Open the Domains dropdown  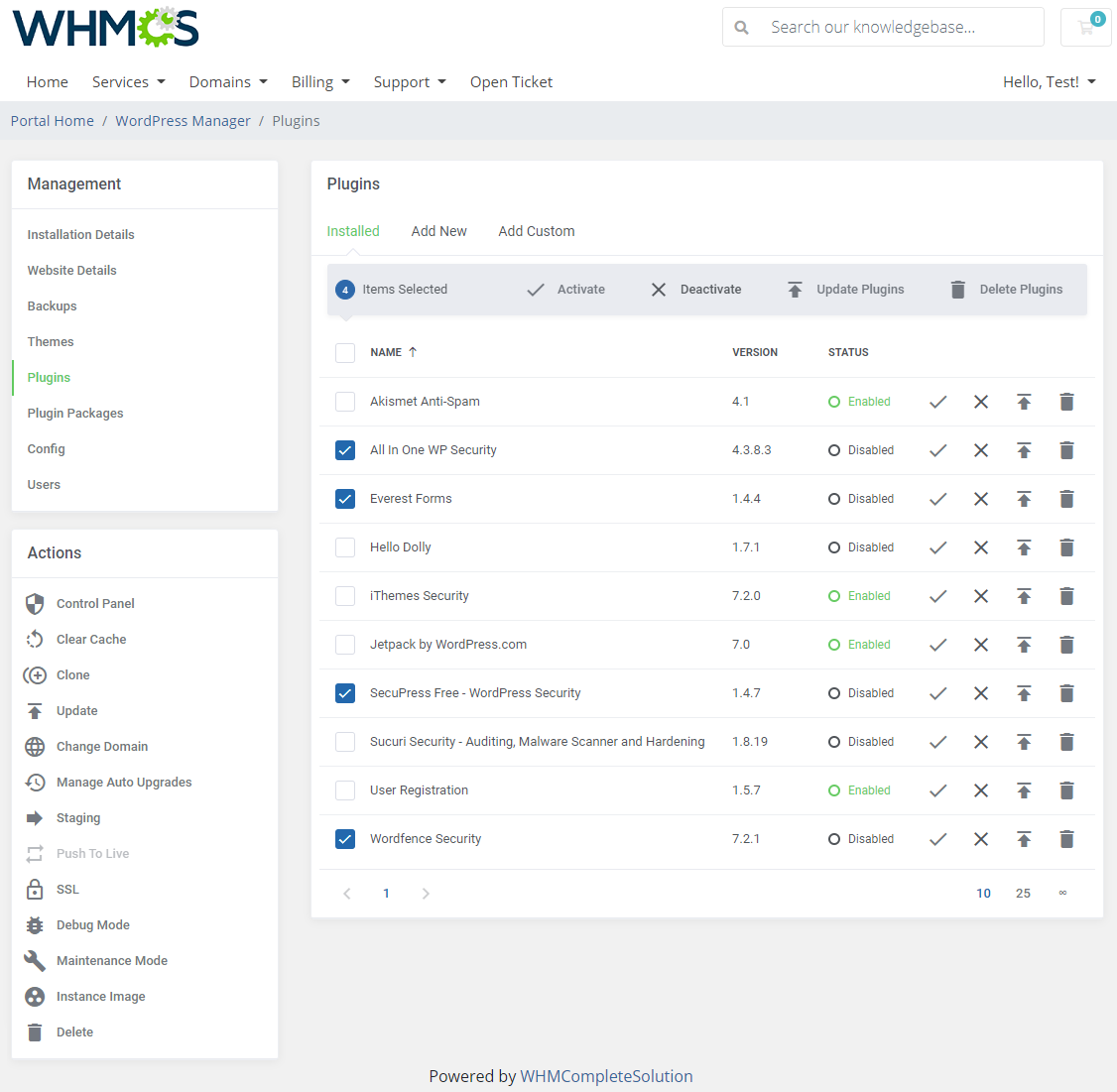tap(228, 81)
